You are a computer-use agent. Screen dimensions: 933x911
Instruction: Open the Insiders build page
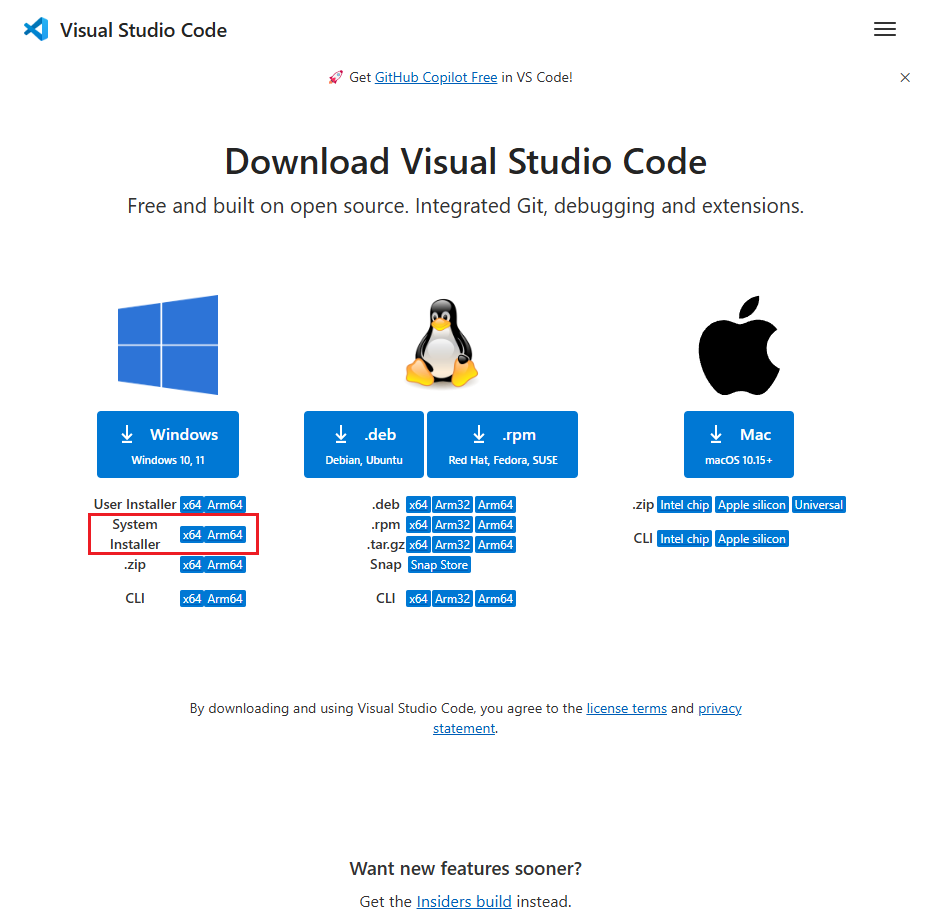coord(463,900)
